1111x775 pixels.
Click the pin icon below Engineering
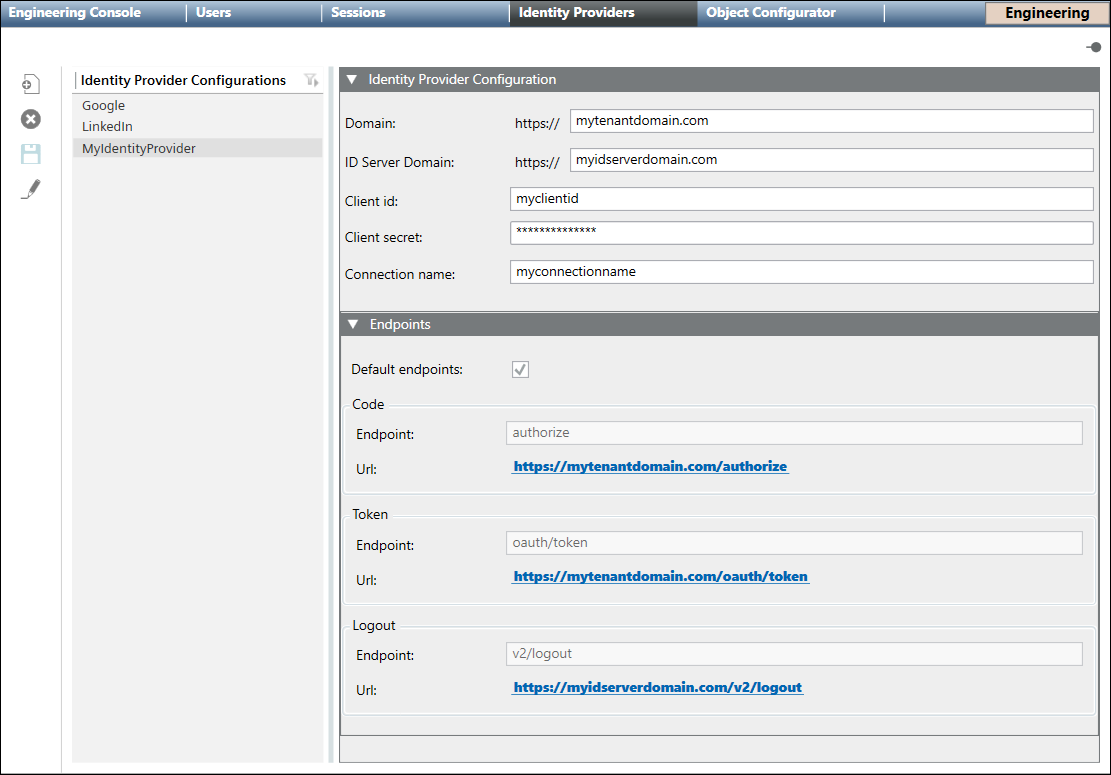tap(1094, 47)
